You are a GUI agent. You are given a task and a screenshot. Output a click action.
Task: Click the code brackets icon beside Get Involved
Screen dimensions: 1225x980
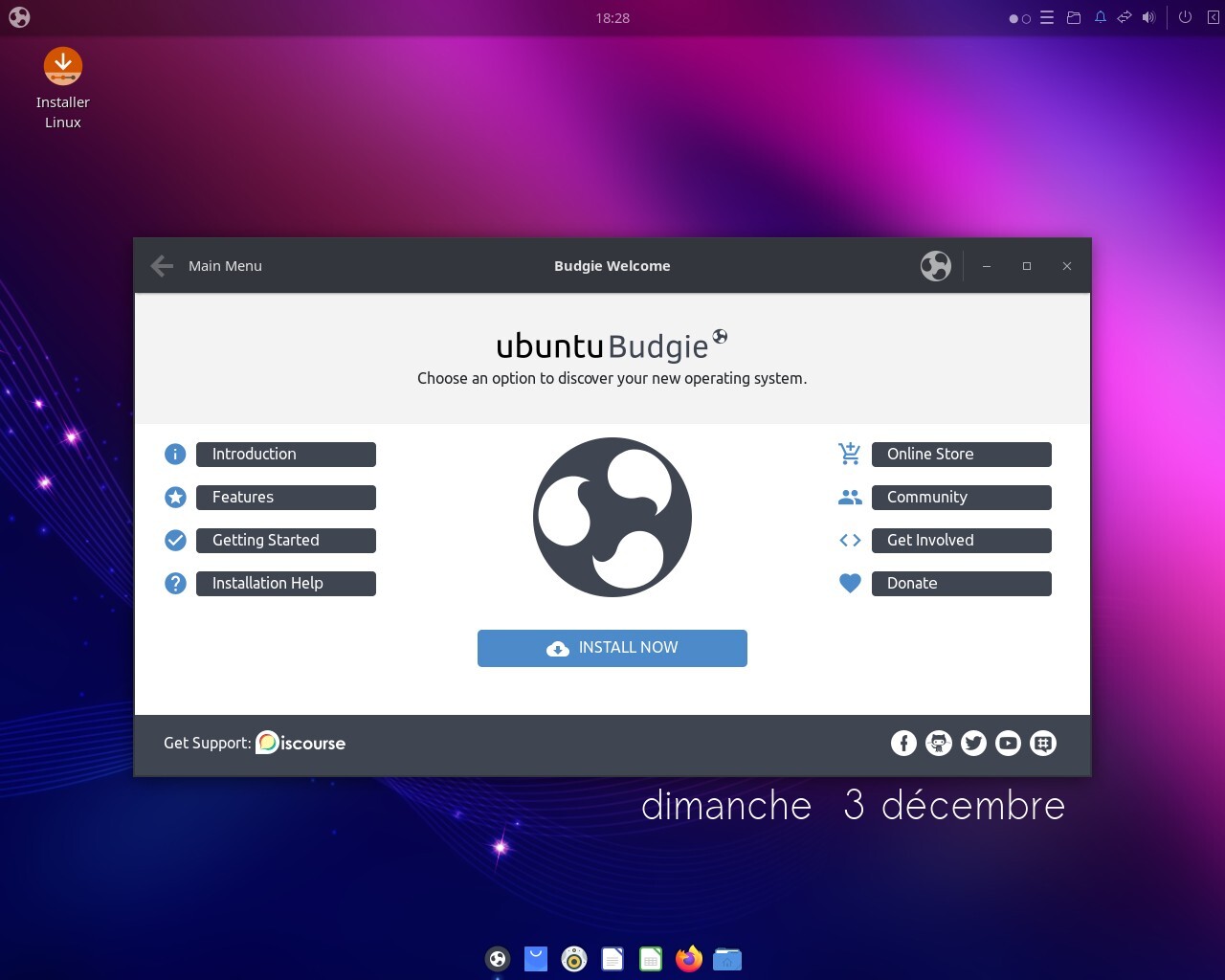coord(850,541)
